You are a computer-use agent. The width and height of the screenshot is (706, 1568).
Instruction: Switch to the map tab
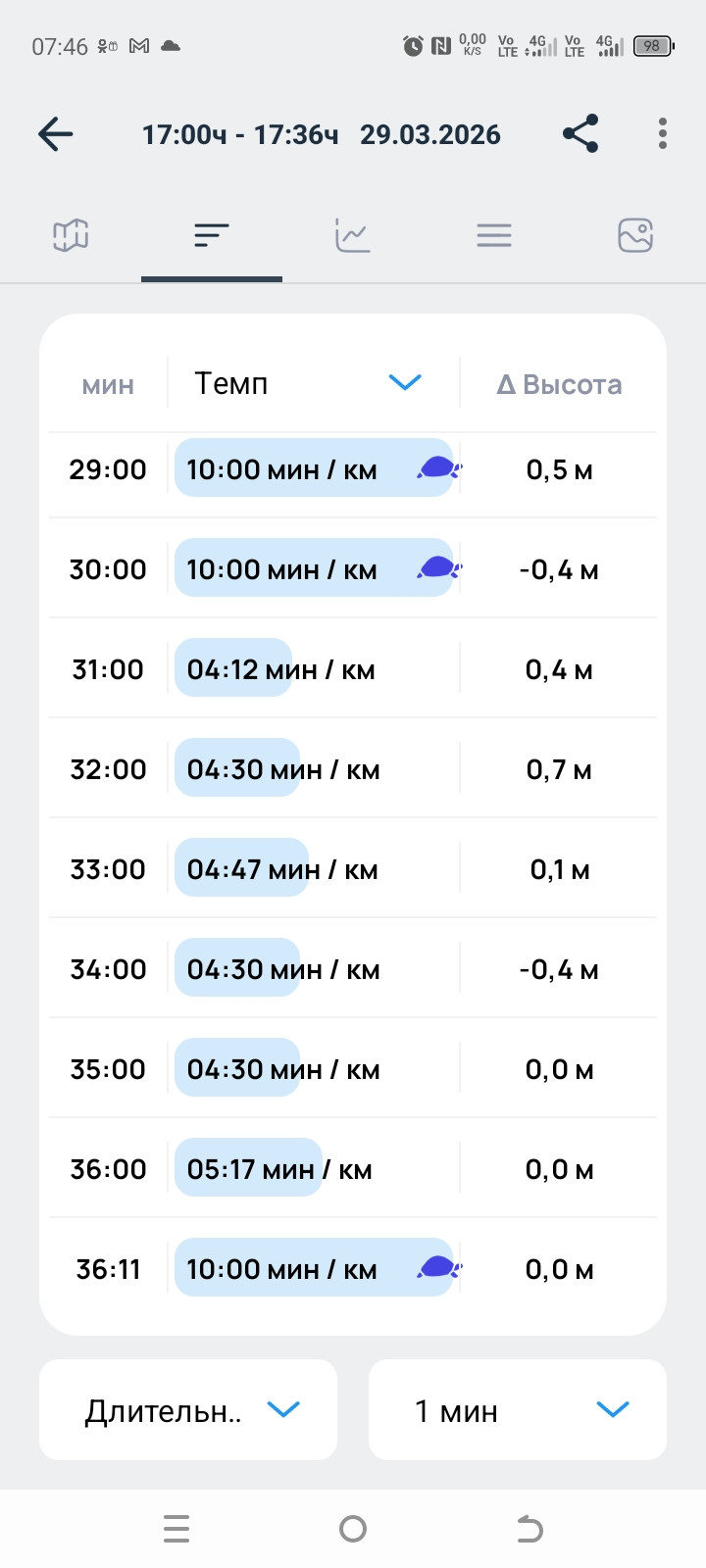coord(71,235)
